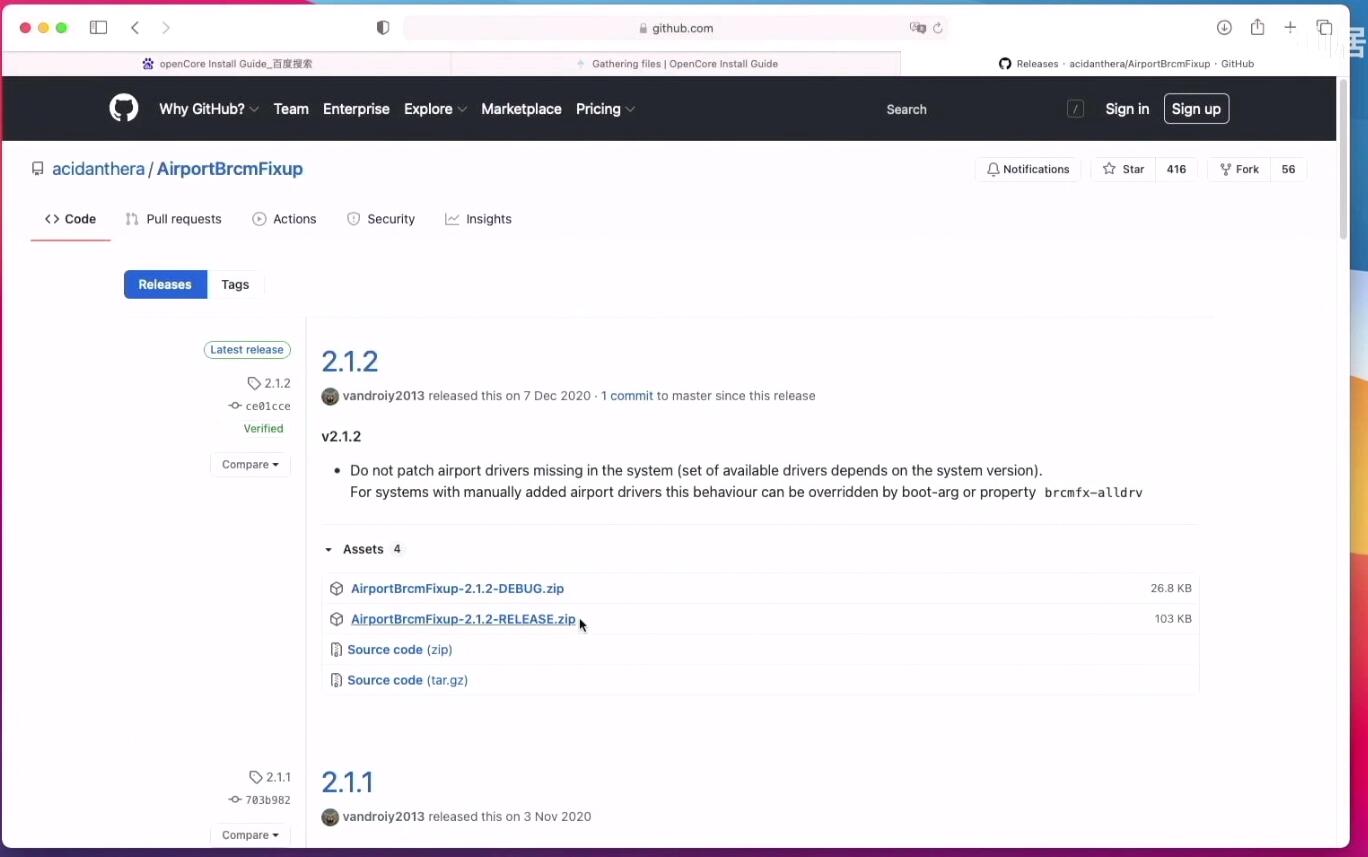Open the Safari share menu
The width and height of the screenshot is (1368, 857).
1258,27
